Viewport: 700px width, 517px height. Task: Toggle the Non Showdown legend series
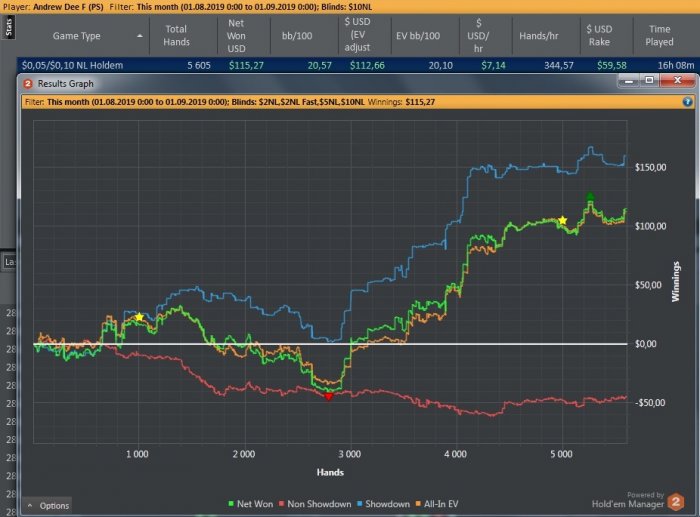click(315, 504)
